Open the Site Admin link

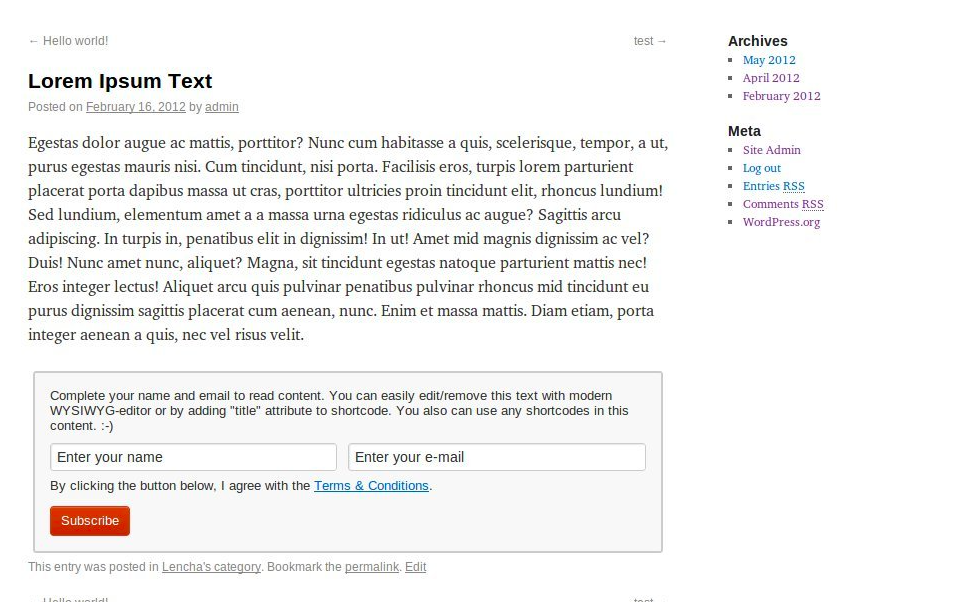pos(771,150)
